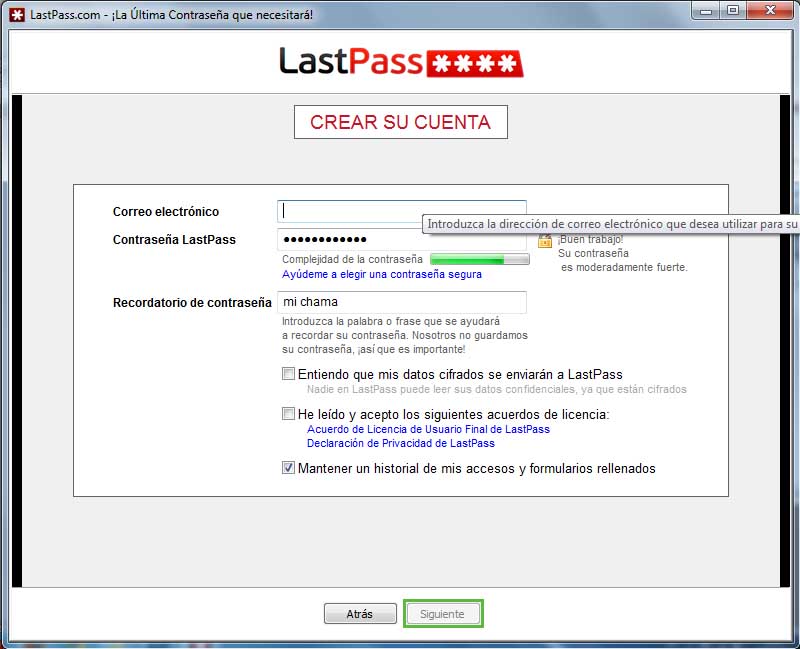Screen dimensions: 800x649
Task: Uncheck 'Mantener un historial de mis accesos' checkbox
Action: click(288, 467)
